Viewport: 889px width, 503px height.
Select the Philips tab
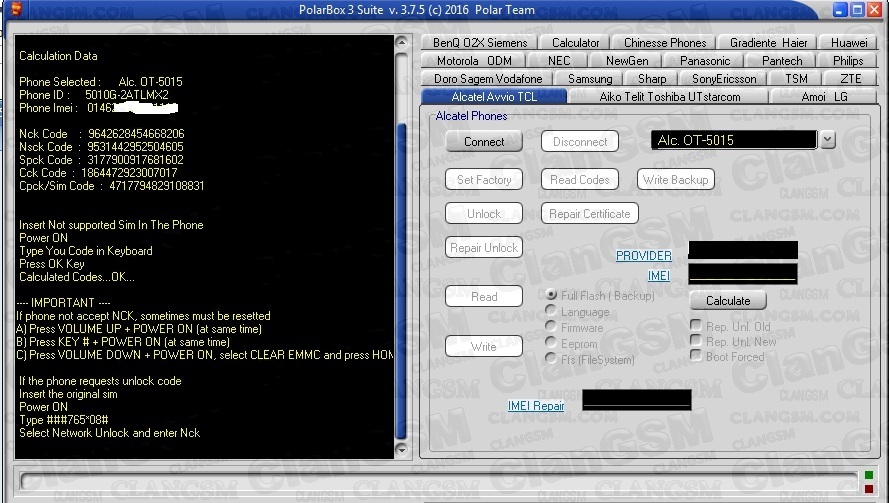[x=848, y=61]
